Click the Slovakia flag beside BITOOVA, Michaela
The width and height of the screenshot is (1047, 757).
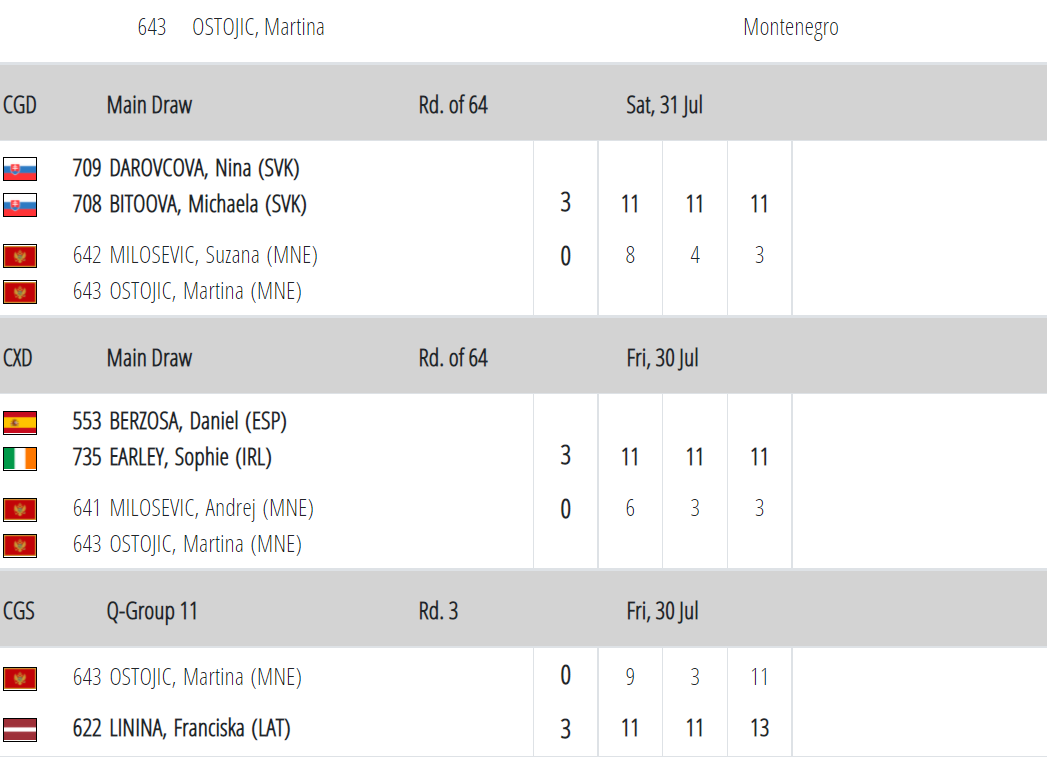click(x=20, y=205)
